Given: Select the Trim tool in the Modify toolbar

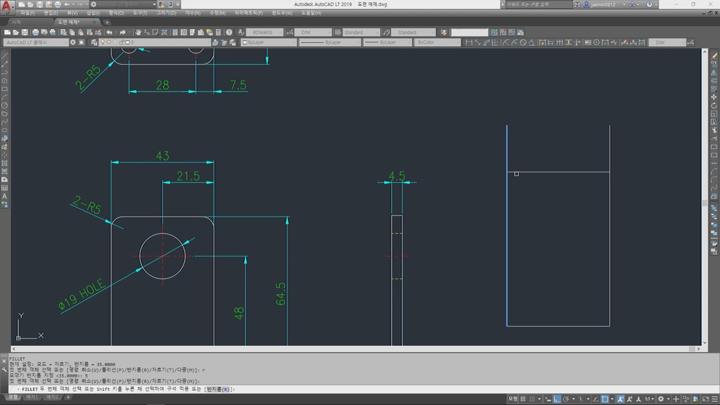Looking at the screenshot, I should tap(714, 130).
